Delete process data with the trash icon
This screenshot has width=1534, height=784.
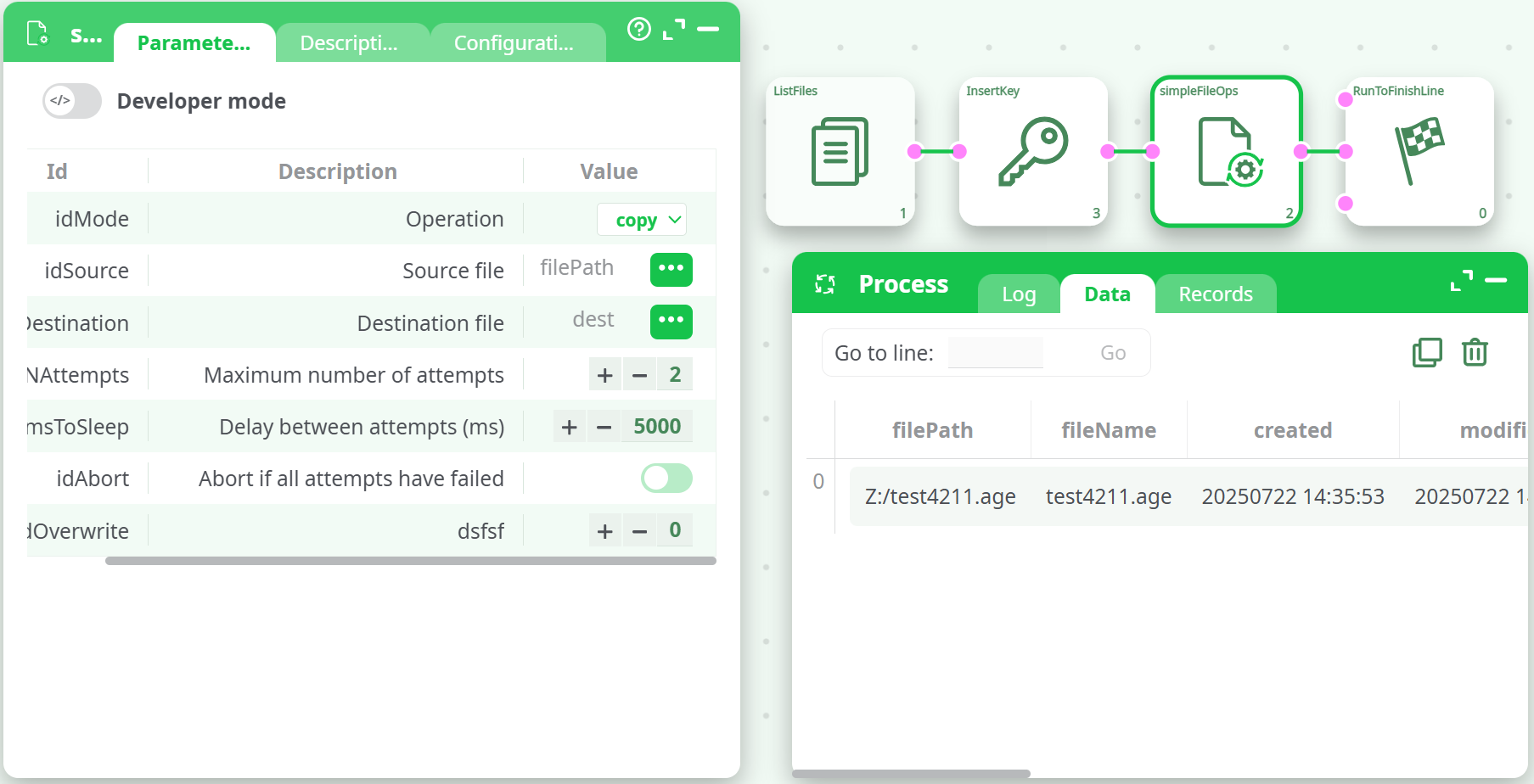point(1475,352)
